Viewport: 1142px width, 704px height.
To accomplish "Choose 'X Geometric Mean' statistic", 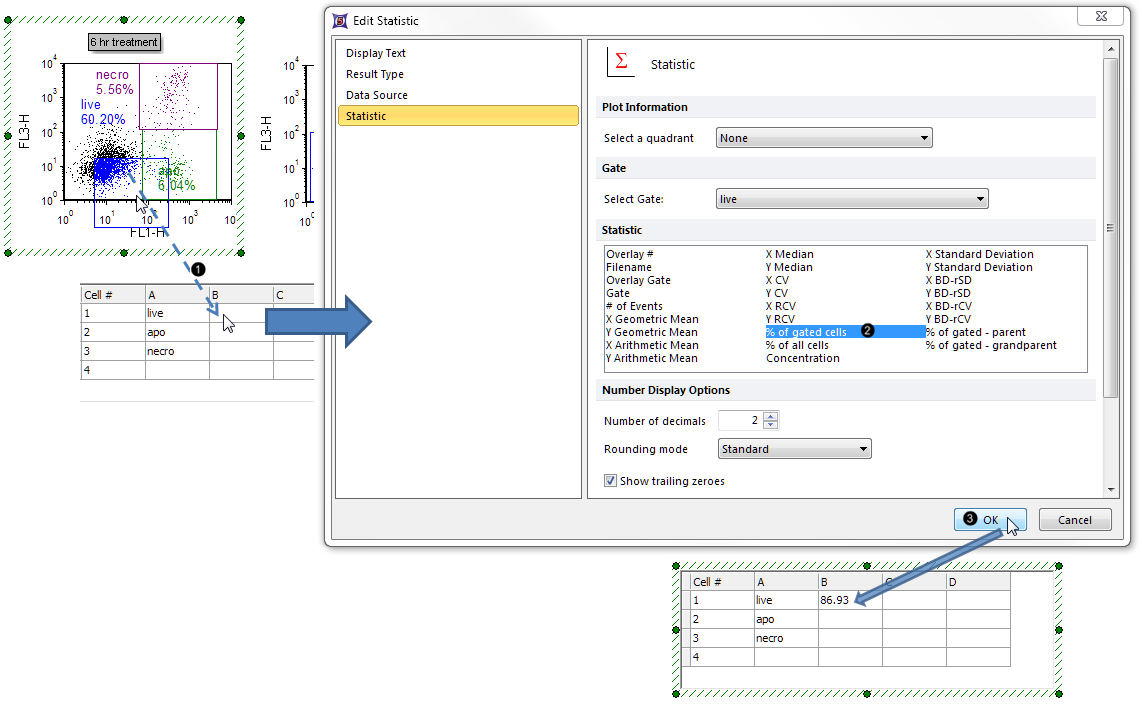I will coord(652,319).
